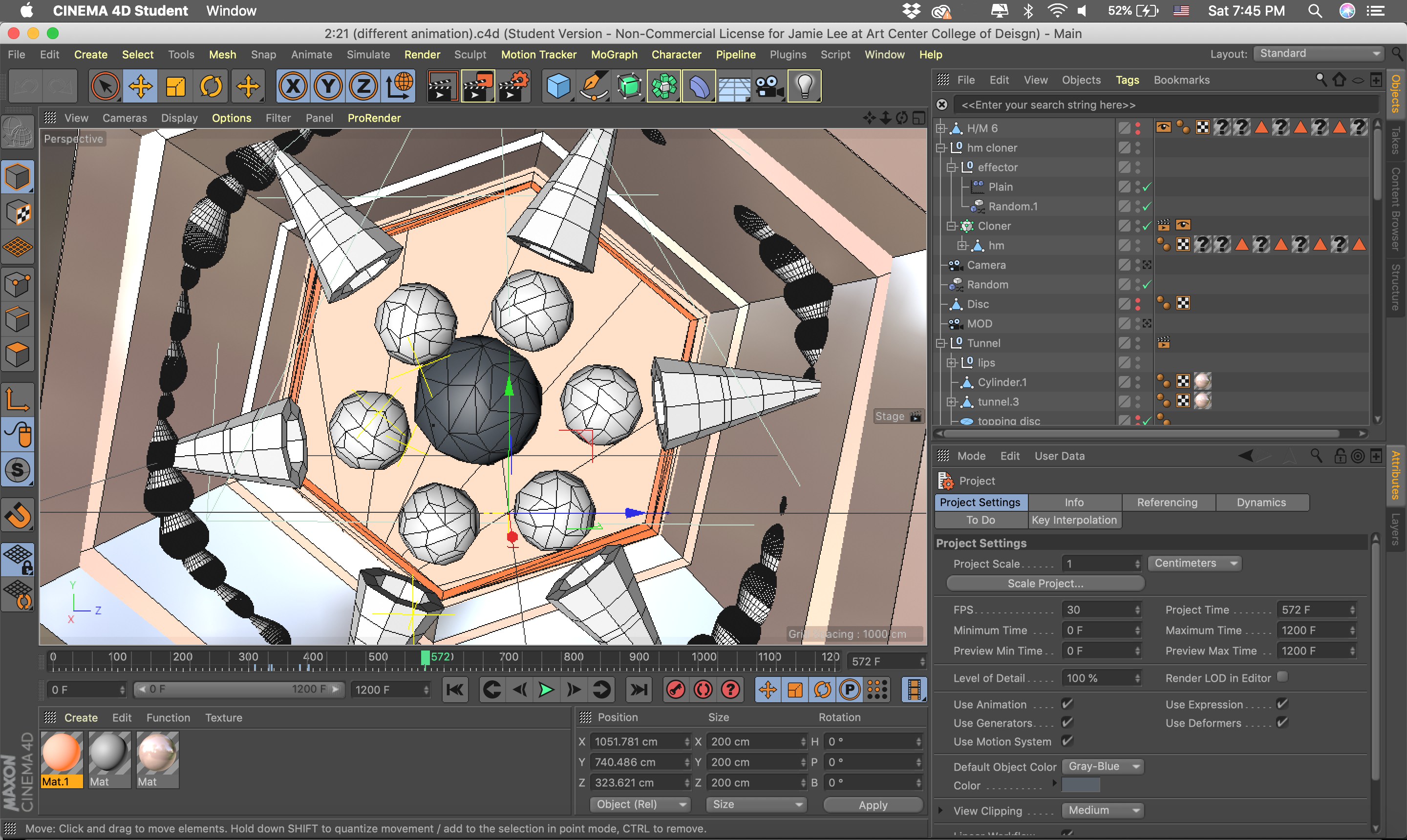Toggle Use Motion System checkbox
This screenshot has width=1407, height=840.
point(1068,741)
